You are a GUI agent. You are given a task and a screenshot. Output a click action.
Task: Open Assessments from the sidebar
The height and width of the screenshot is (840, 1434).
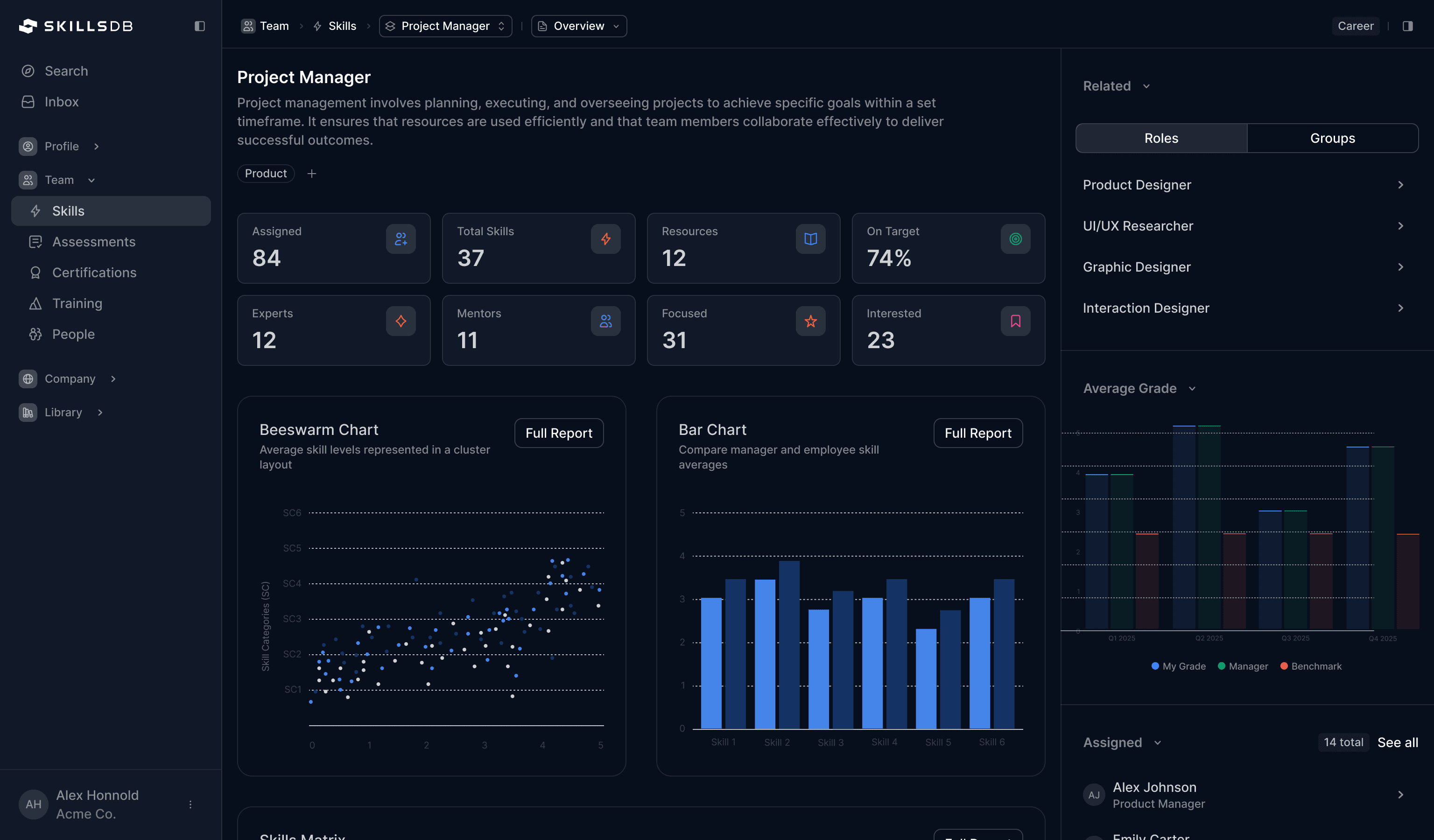click(x=94, y=242)
